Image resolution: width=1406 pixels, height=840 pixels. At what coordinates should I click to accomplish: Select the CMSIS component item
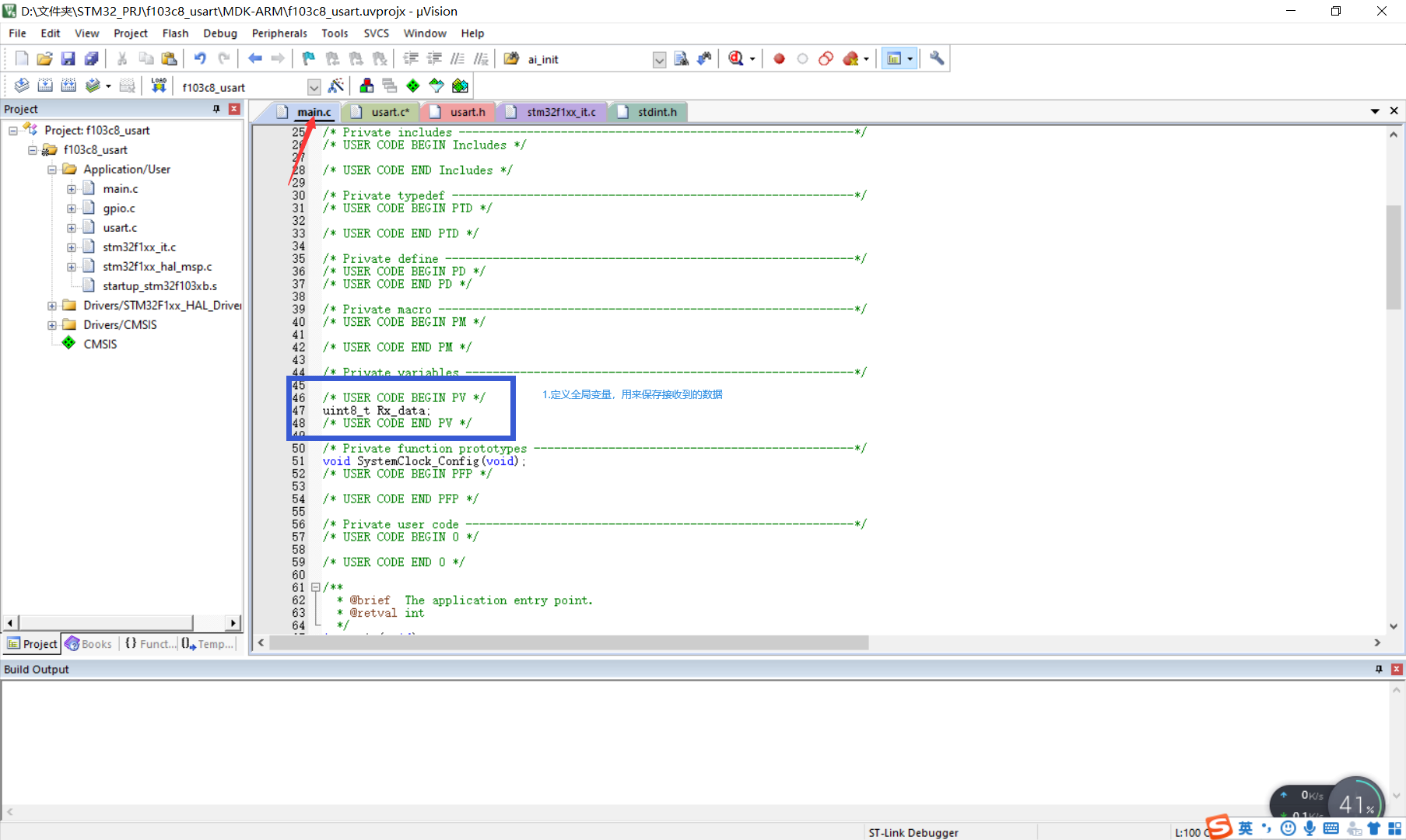100,345
